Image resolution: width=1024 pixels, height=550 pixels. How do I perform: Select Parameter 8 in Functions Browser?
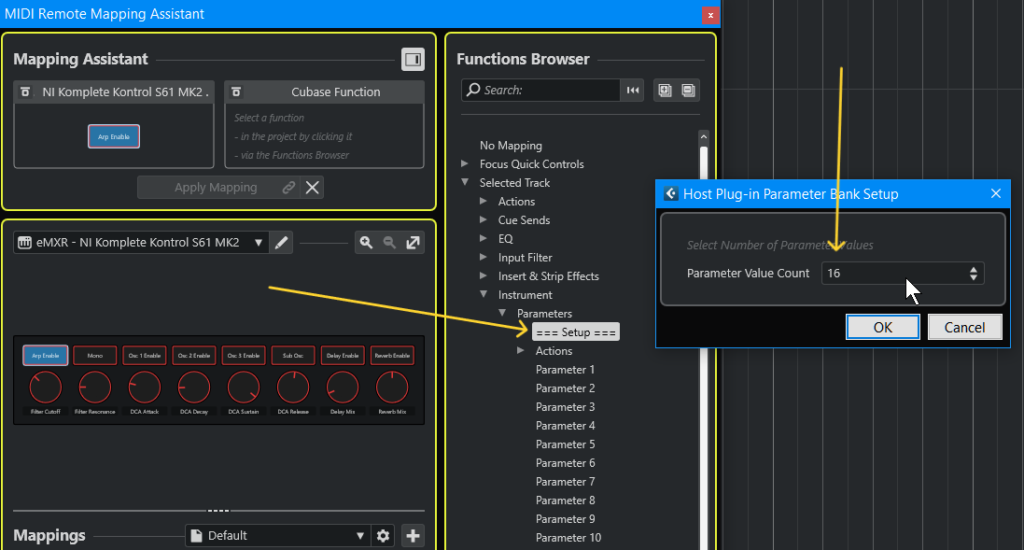(565, 500)
